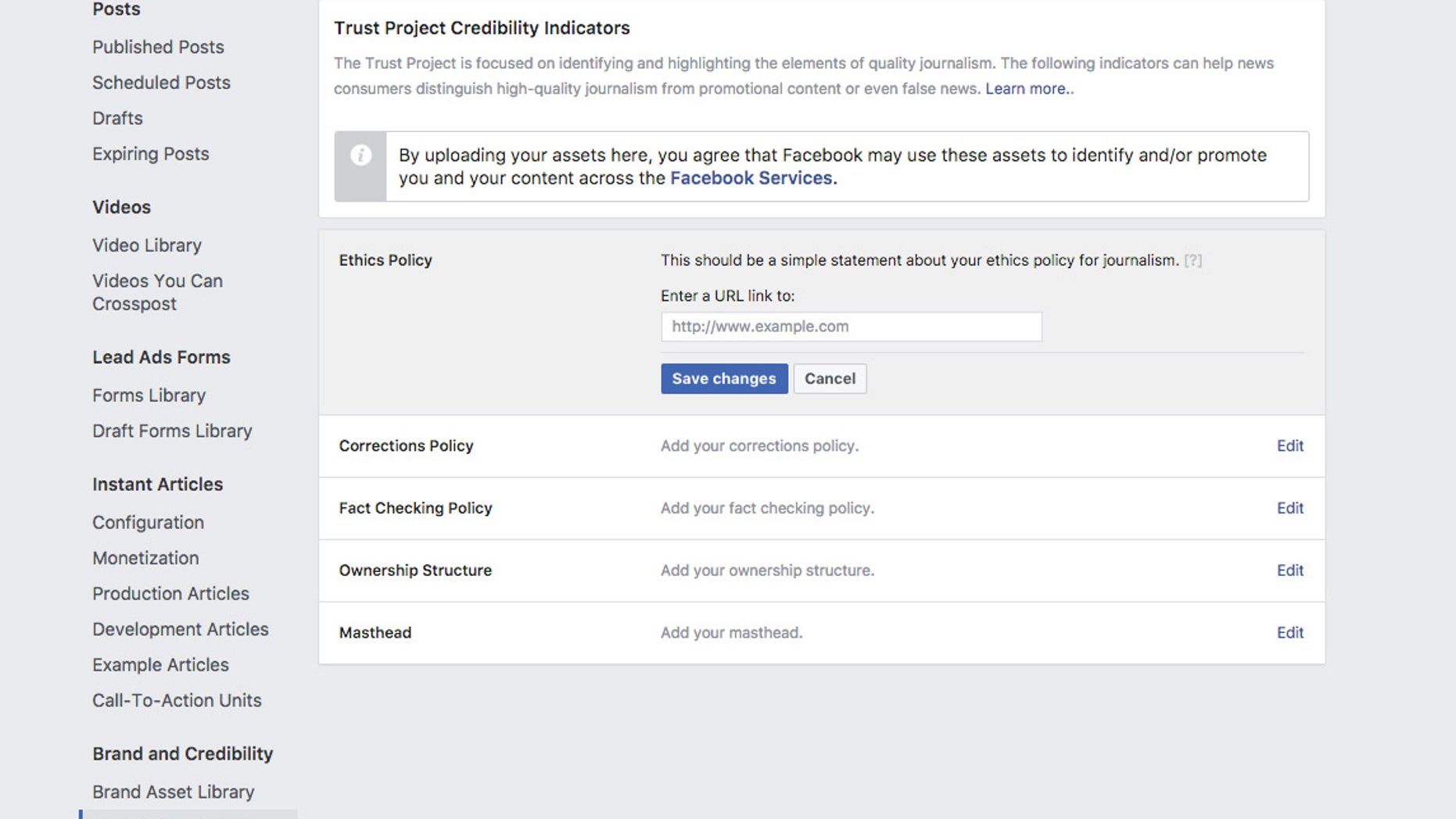Open Scheduled Posts section
This screenshot has height=819, width=1456.
[x=161, y=83]
